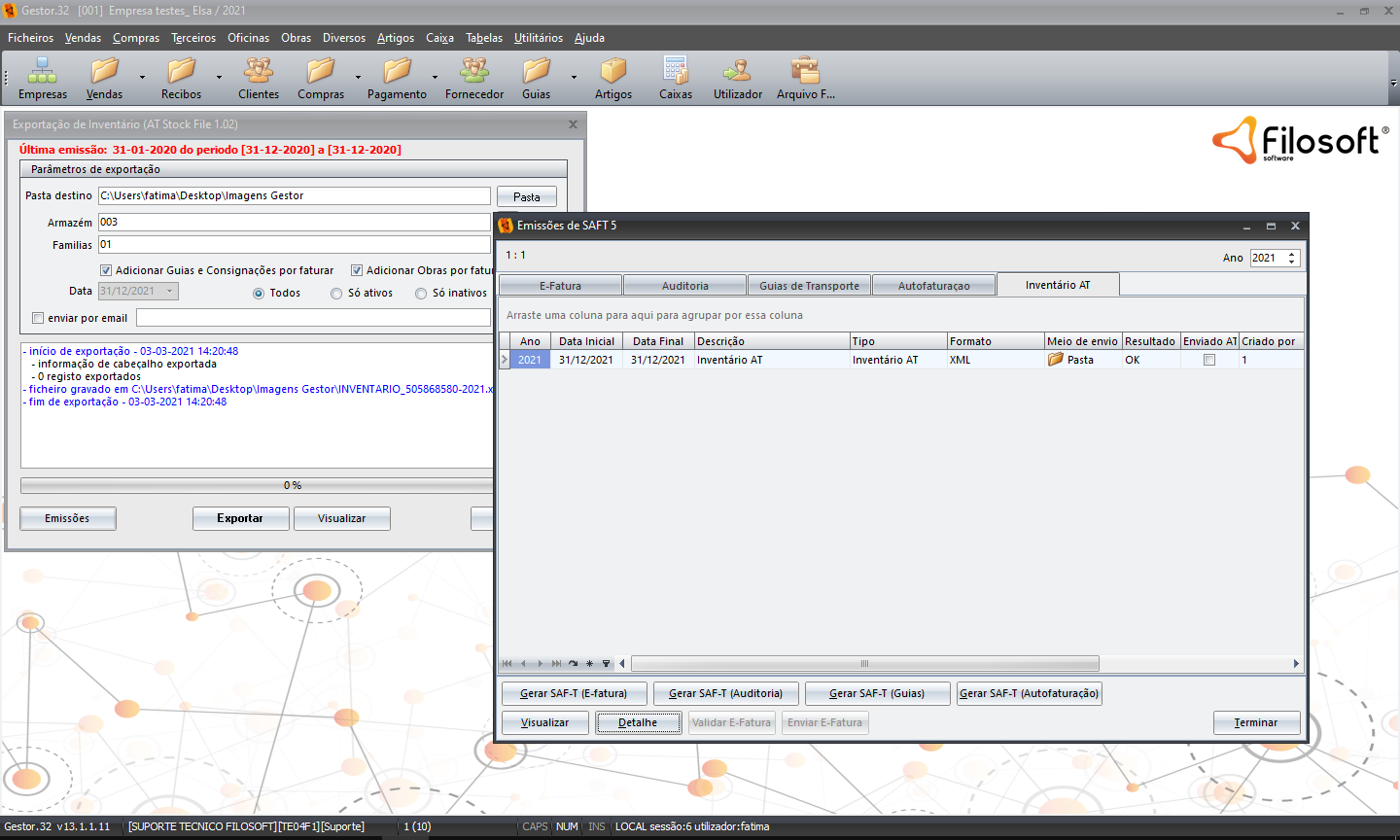This screenshot has height=840, width=1400.
Task: Switch to the Auditoria tab
Action: tap(684, 286)
